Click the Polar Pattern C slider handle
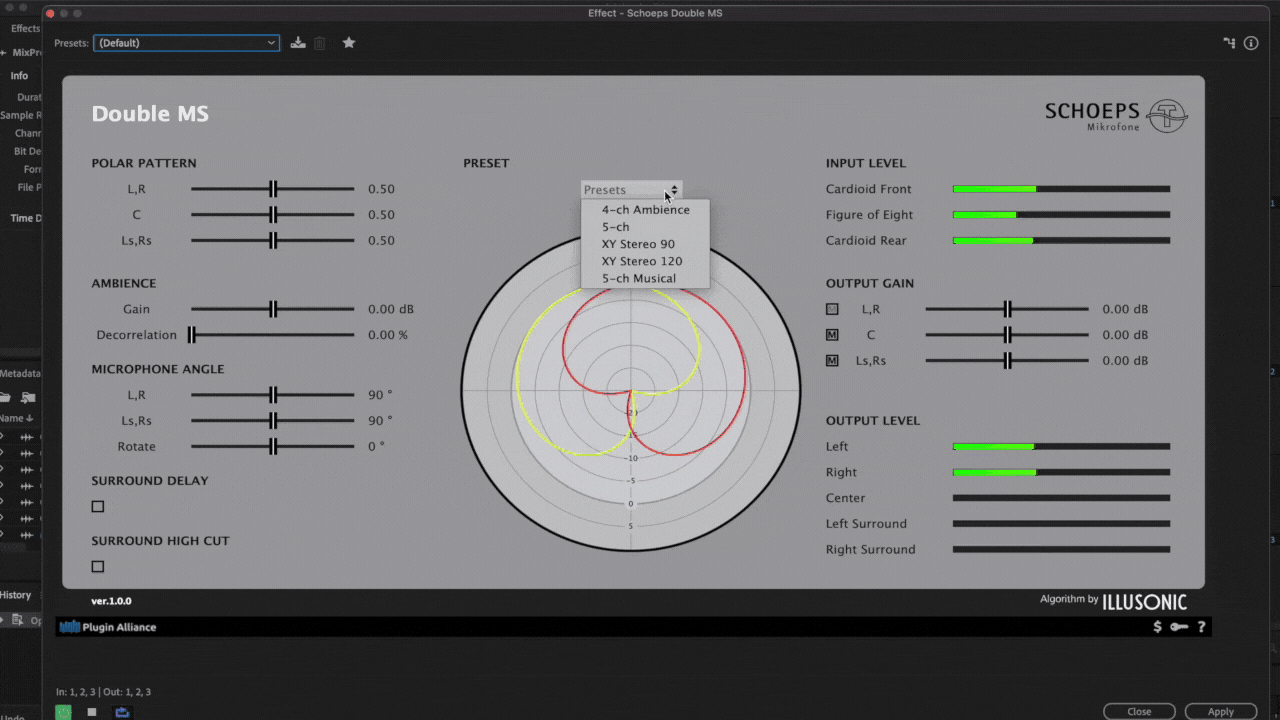The width and height of the screenshot is (1280, 720). click(x=273, y=215)
